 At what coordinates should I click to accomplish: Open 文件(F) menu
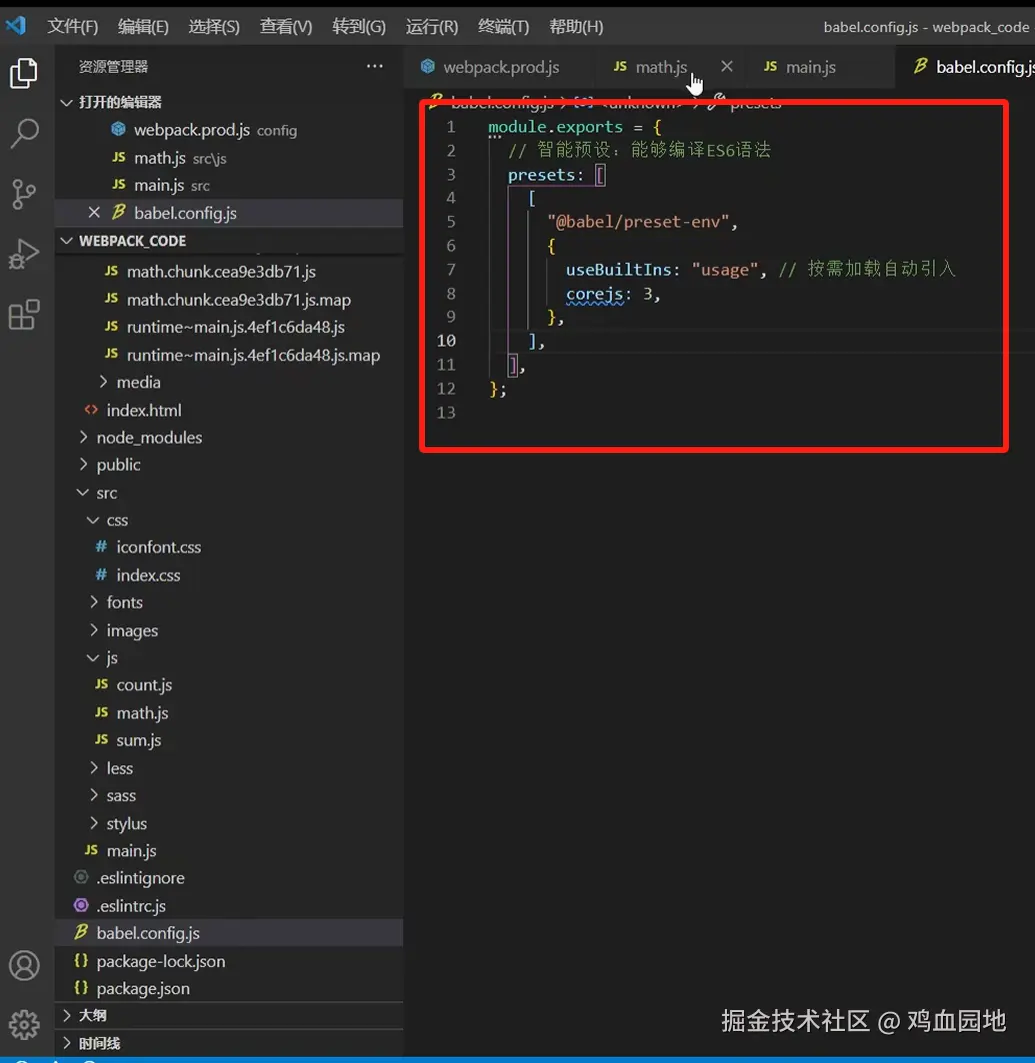(73, 26)
